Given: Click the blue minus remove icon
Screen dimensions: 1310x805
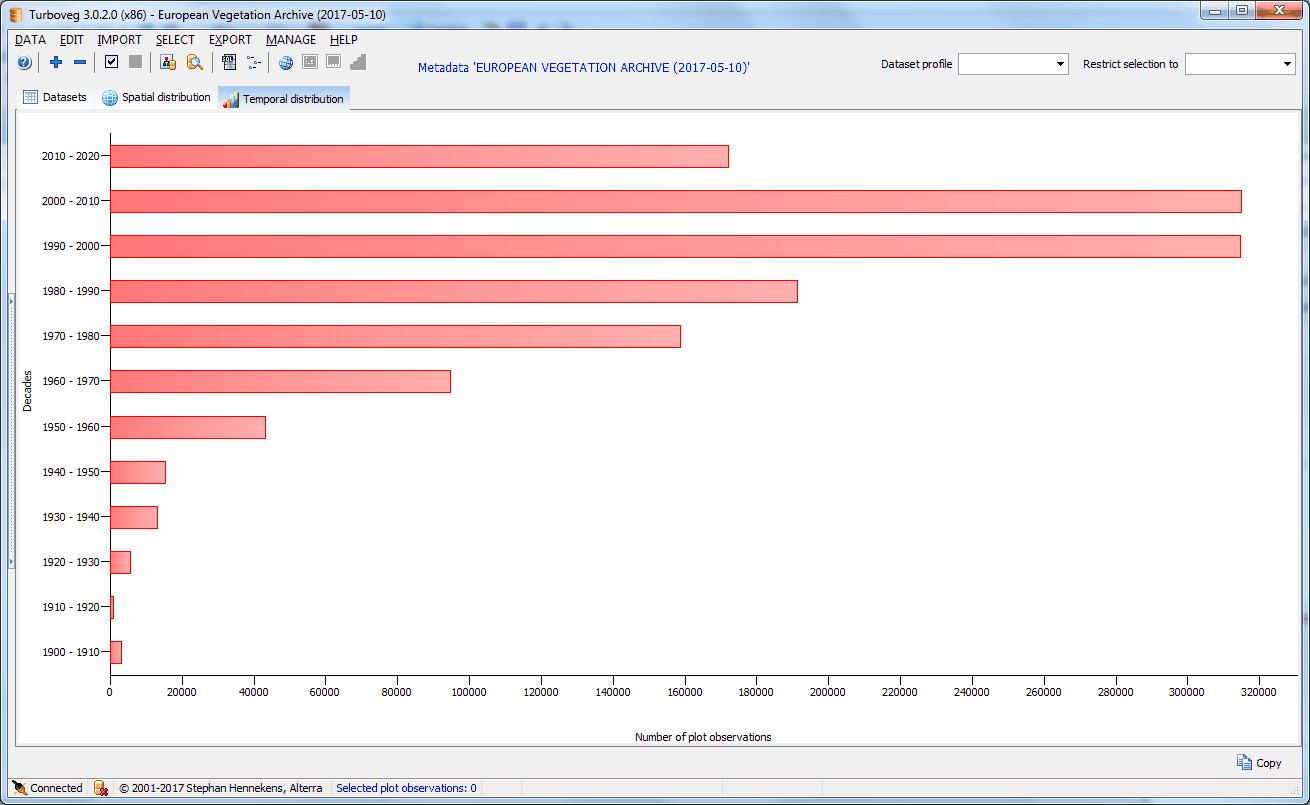Looking at the screenshot, I should pos(80,63).
